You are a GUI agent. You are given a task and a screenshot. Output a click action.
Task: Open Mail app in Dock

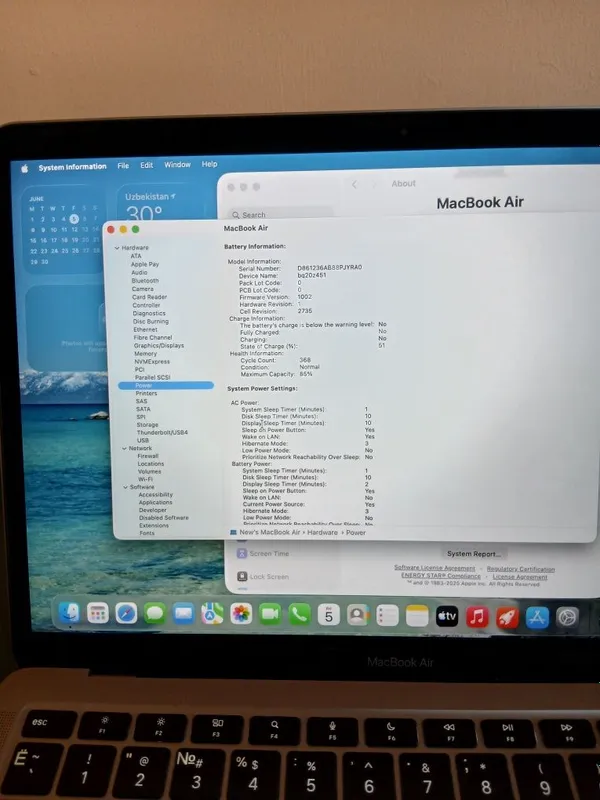tap(183, 614)
